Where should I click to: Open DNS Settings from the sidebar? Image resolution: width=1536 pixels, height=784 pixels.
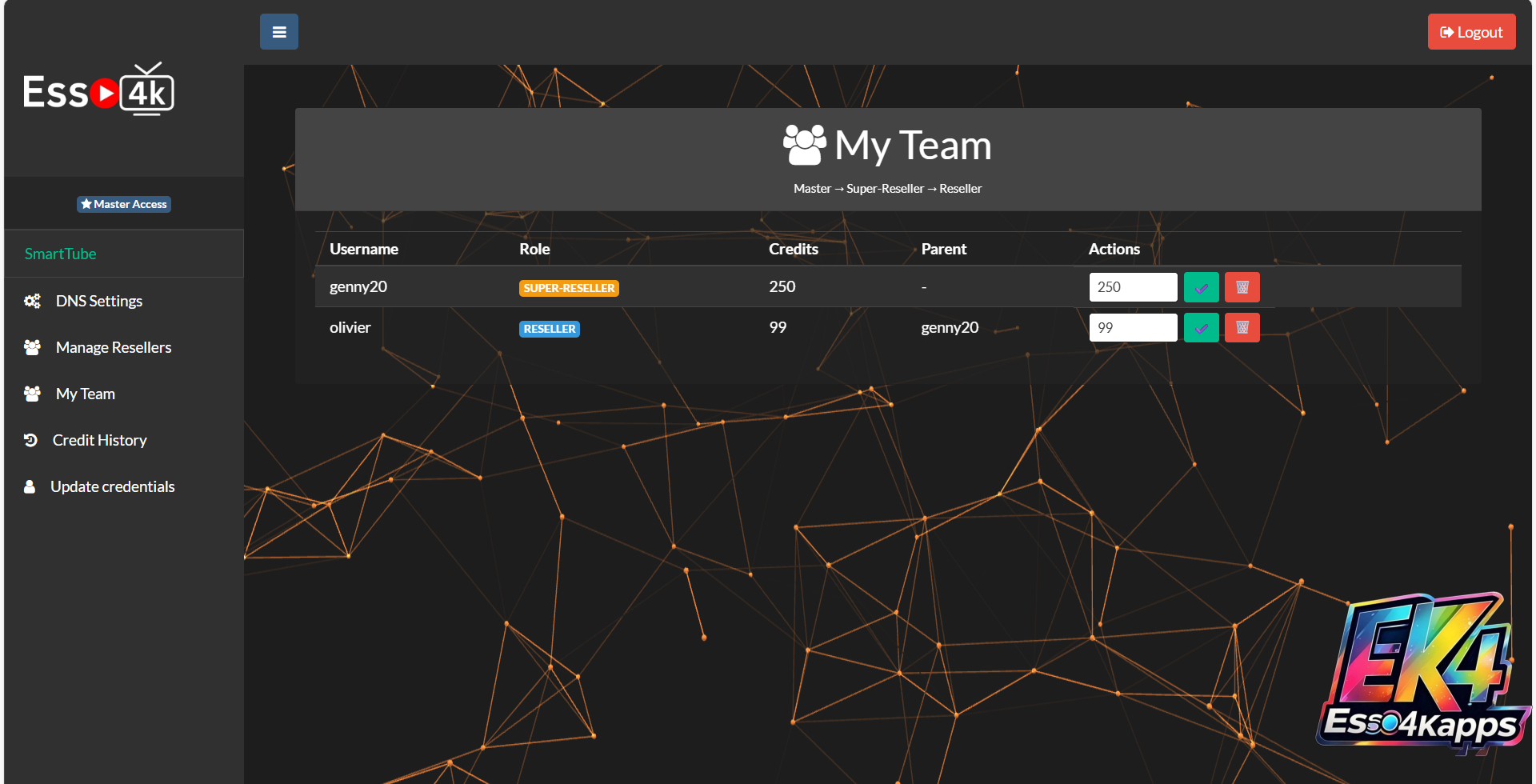pyautogui.click(x=98, y=301)
